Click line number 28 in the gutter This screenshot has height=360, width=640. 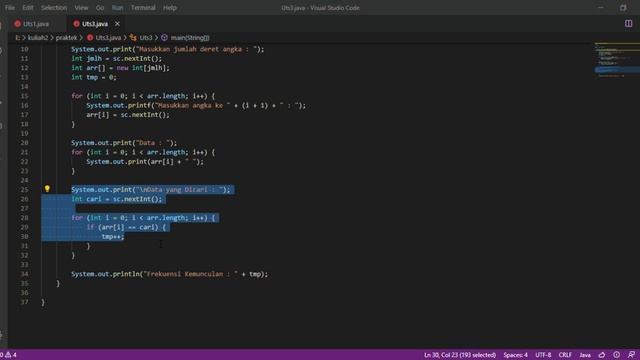tap(24, 218)
